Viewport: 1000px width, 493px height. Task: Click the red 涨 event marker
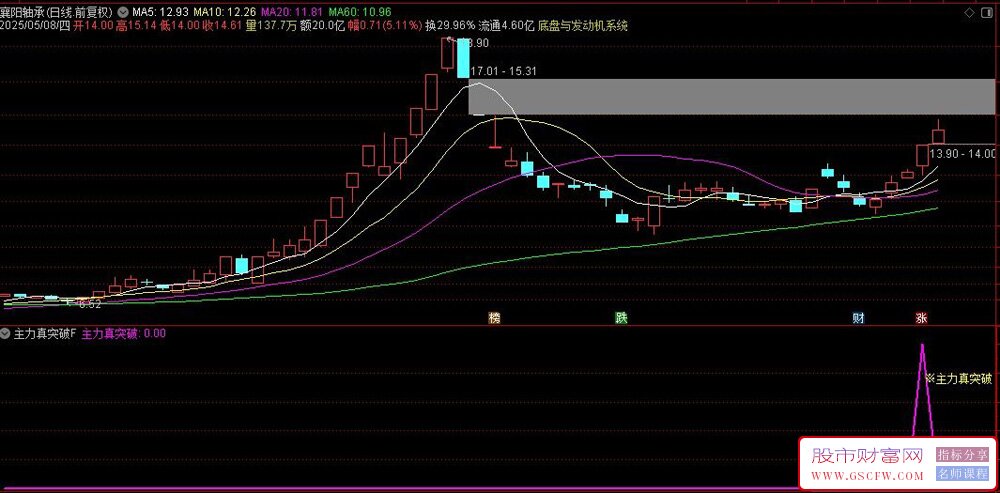coord(921,318)
